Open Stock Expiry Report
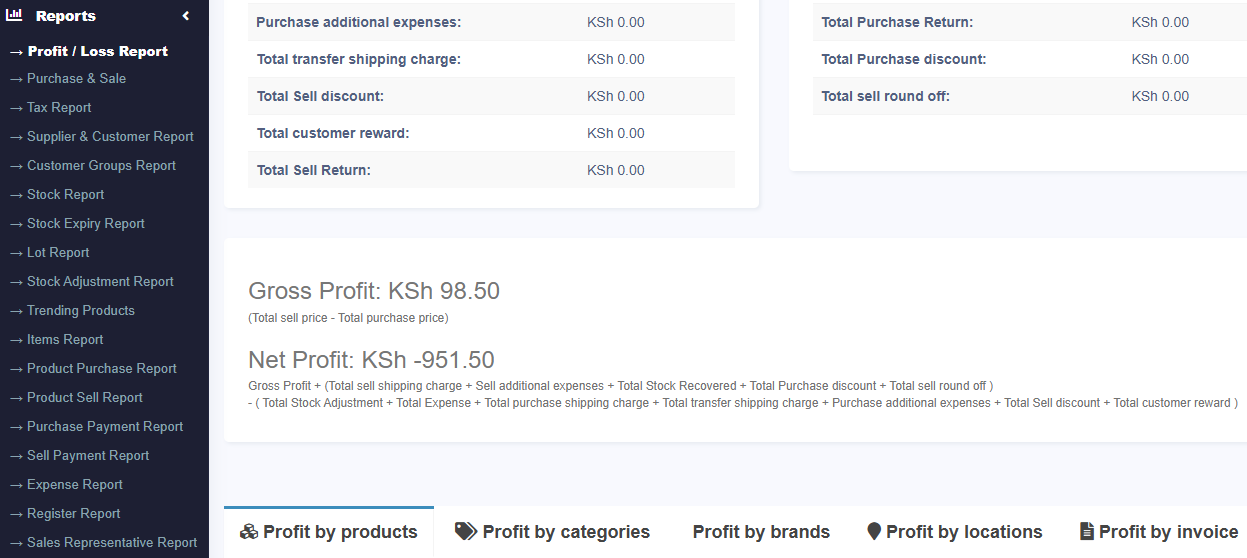The image size is (1247, 558). [x=77, y=223]
